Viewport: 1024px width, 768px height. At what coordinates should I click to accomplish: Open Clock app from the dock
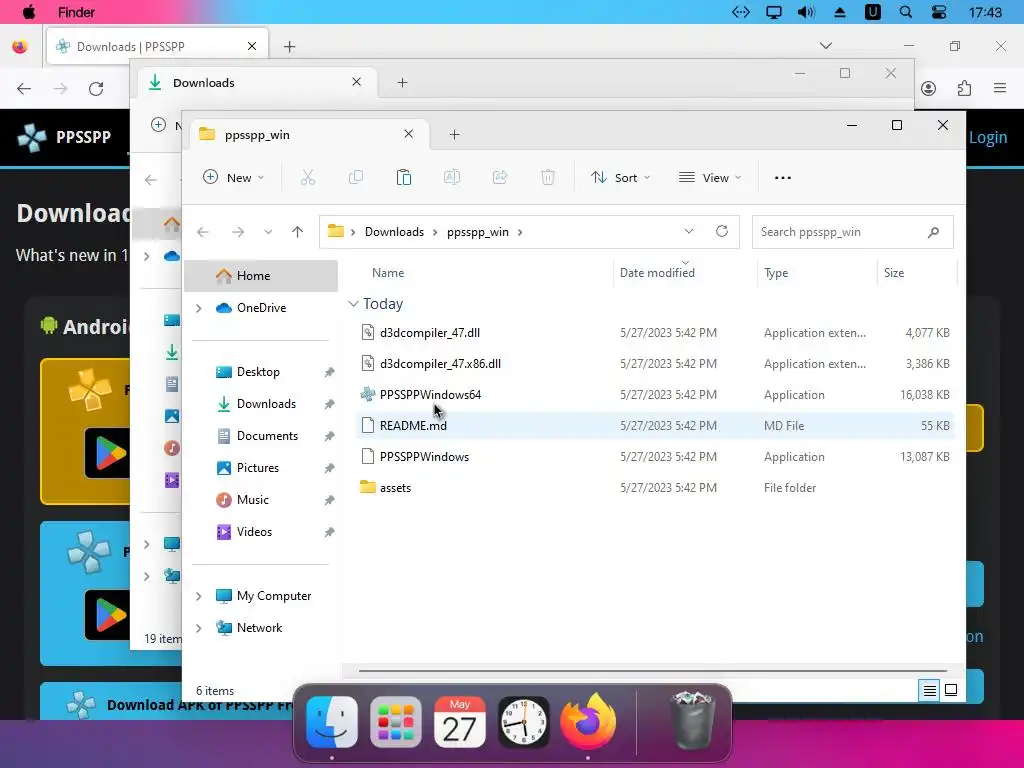[x=523, y=722]
